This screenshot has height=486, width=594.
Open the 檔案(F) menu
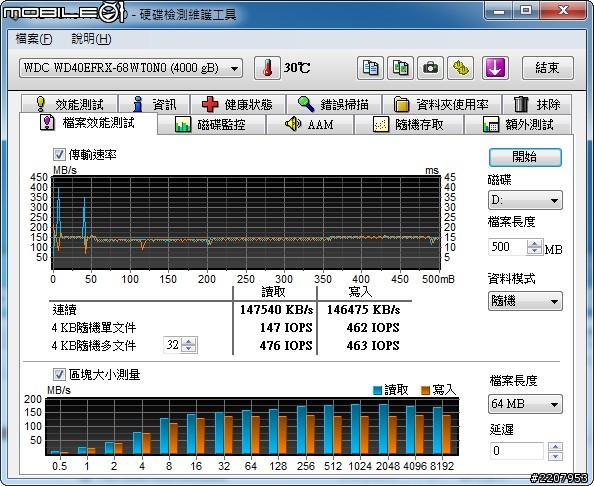tap(34, 39)
